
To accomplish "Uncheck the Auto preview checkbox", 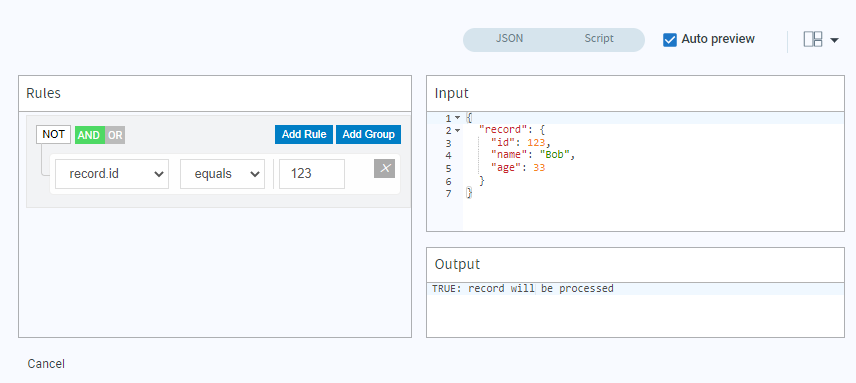I will click(670, 40).
